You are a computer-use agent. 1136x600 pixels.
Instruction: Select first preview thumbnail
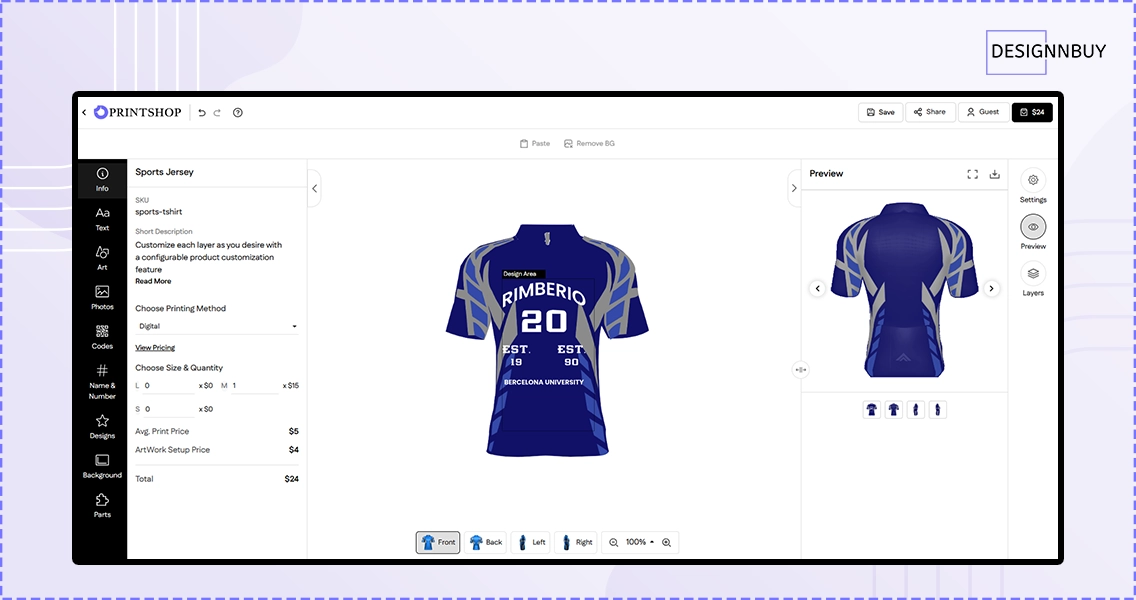point(872,409)
